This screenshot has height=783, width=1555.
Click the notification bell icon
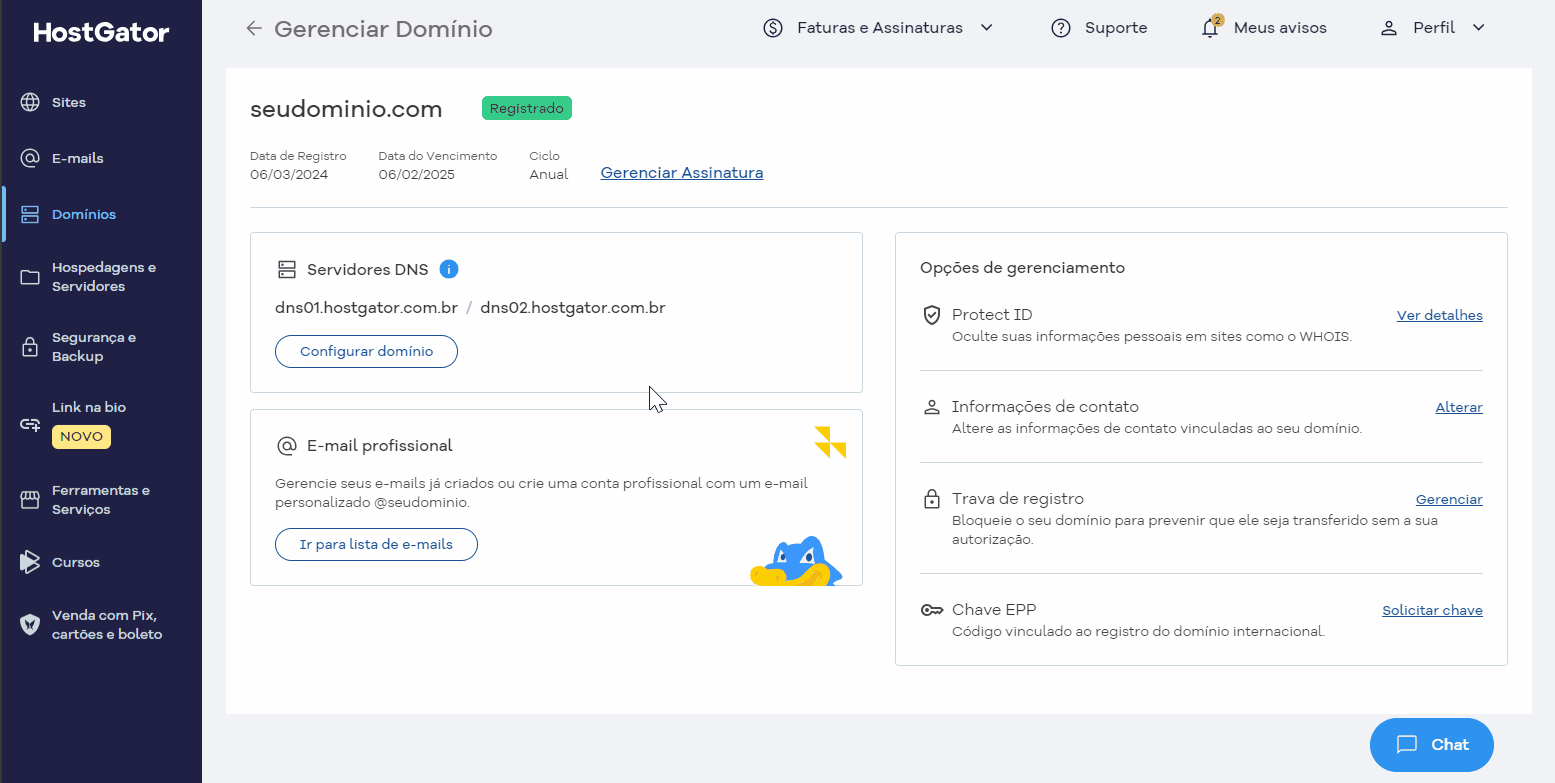click(1210, 28)
